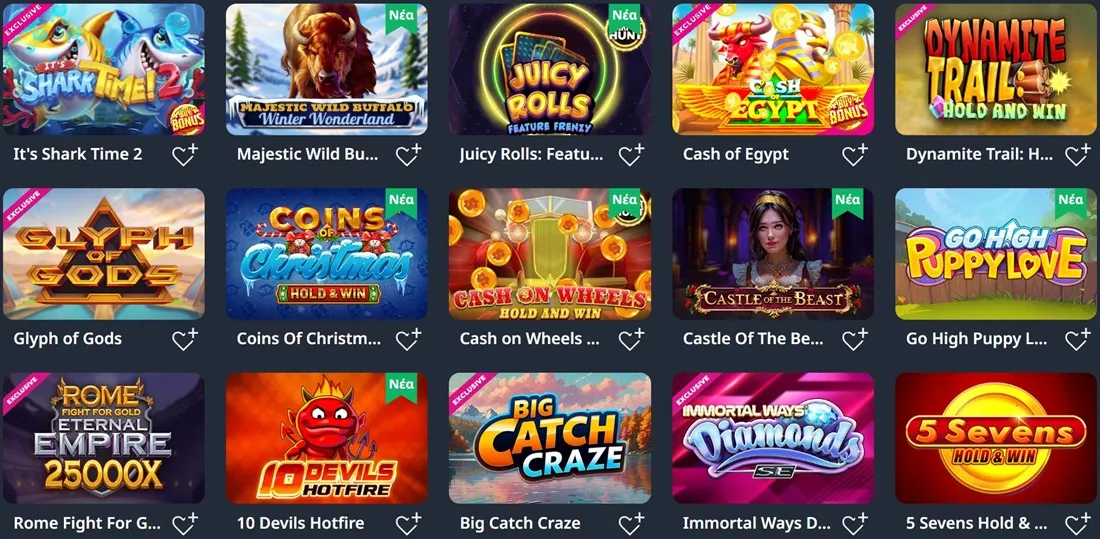Image resolution: width=1100 pixels, height=539 pixels.
Task: Launch the 5 Sevens Hold & Win thumbnail
Action: click(x=996, y=438)
